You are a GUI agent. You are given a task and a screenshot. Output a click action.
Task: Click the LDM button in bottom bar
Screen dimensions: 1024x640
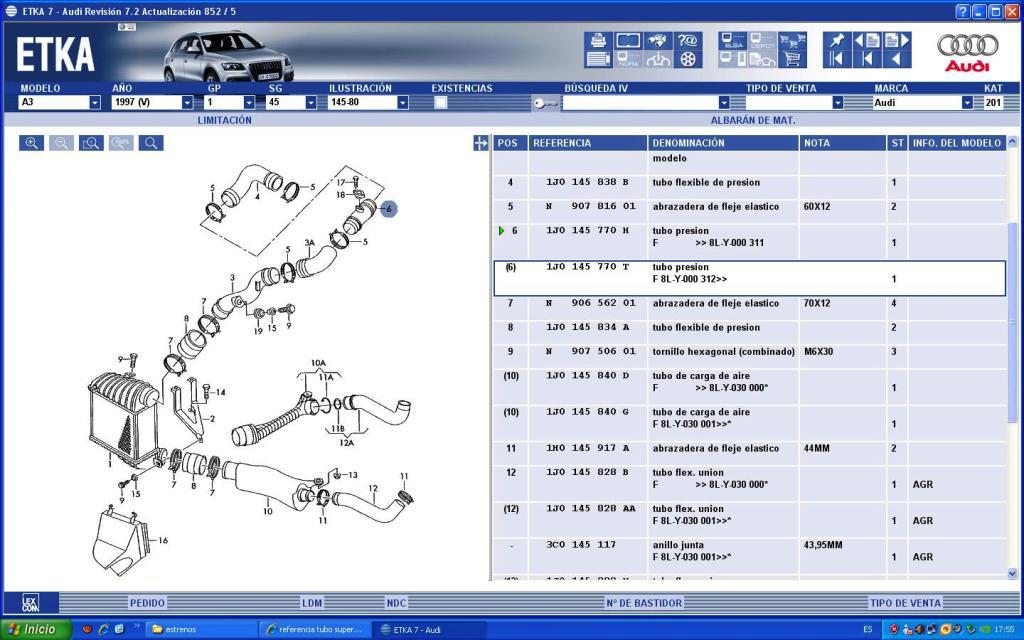tap(312, 603)
